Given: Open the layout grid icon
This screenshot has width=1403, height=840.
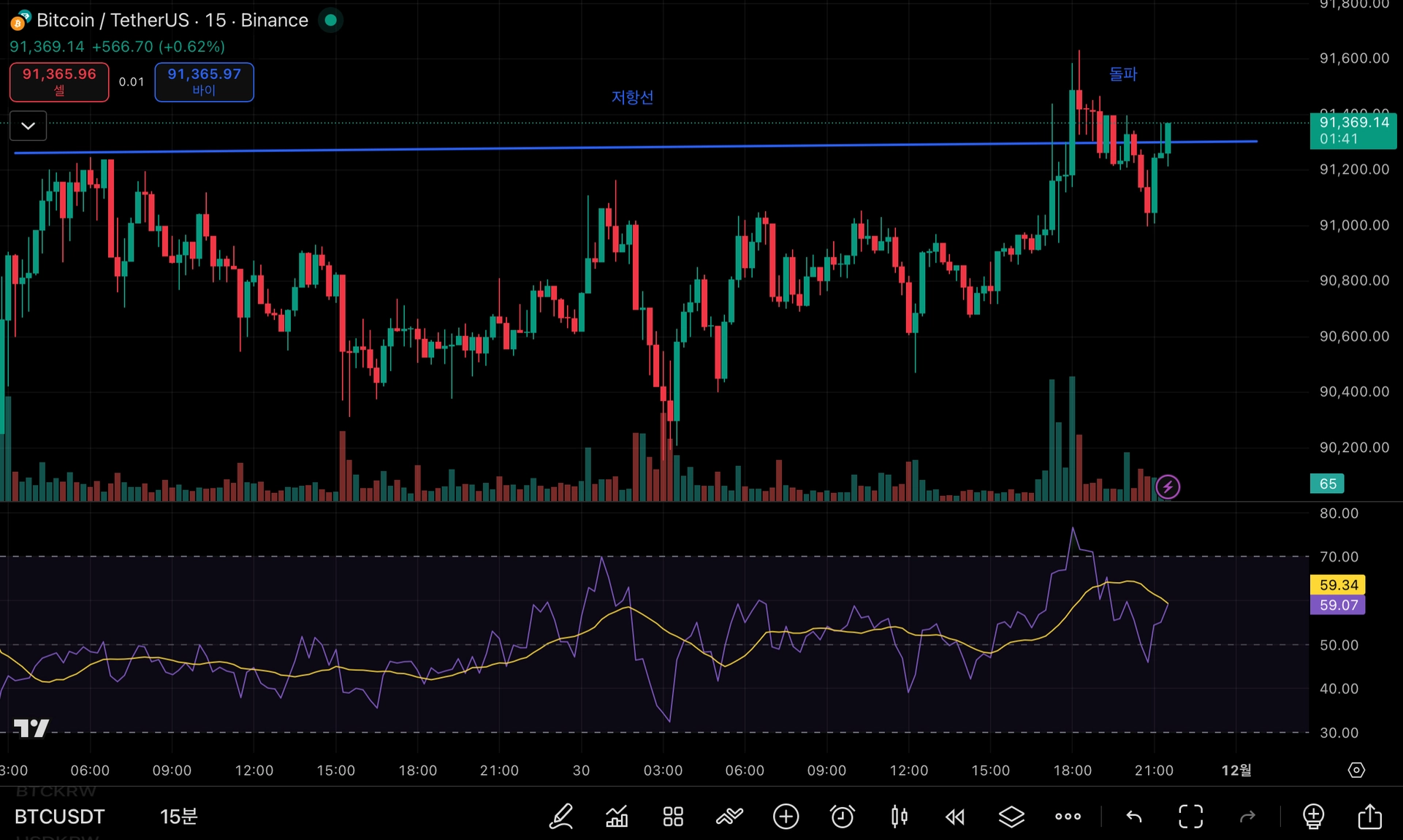Looking at the screenshot, I should (673, 816).
